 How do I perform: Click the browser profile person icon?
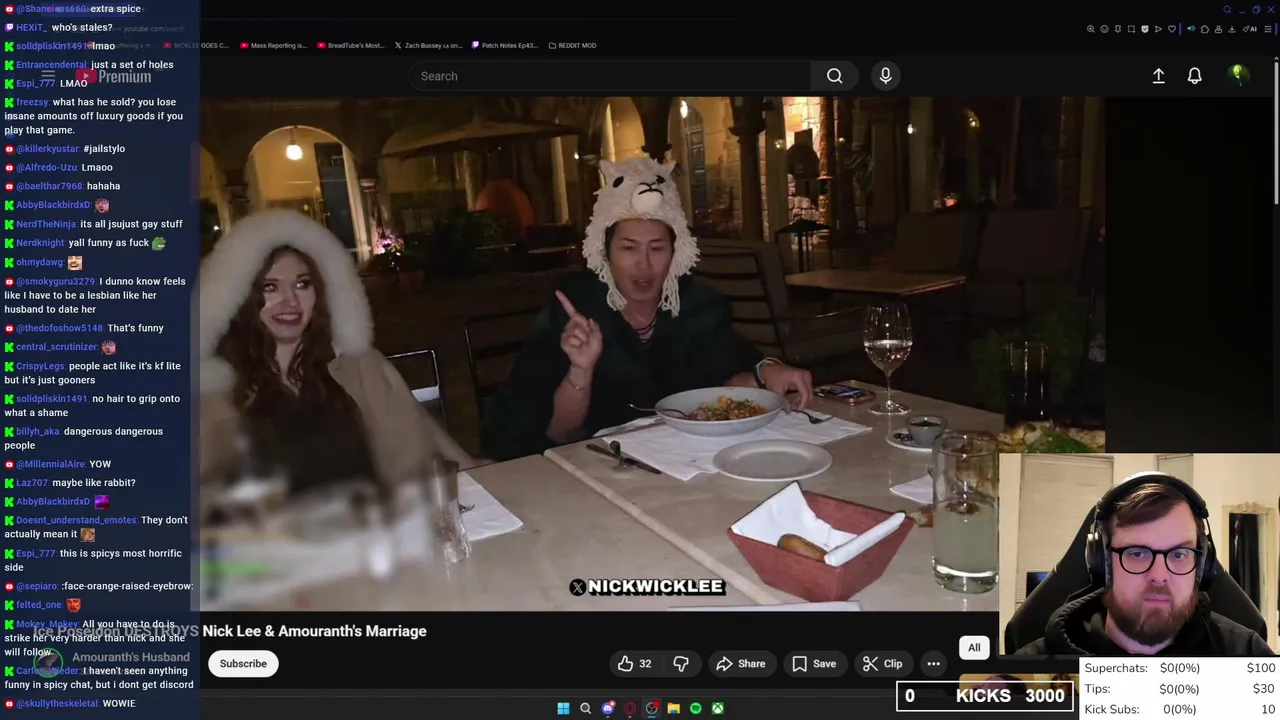[1218, 29]
